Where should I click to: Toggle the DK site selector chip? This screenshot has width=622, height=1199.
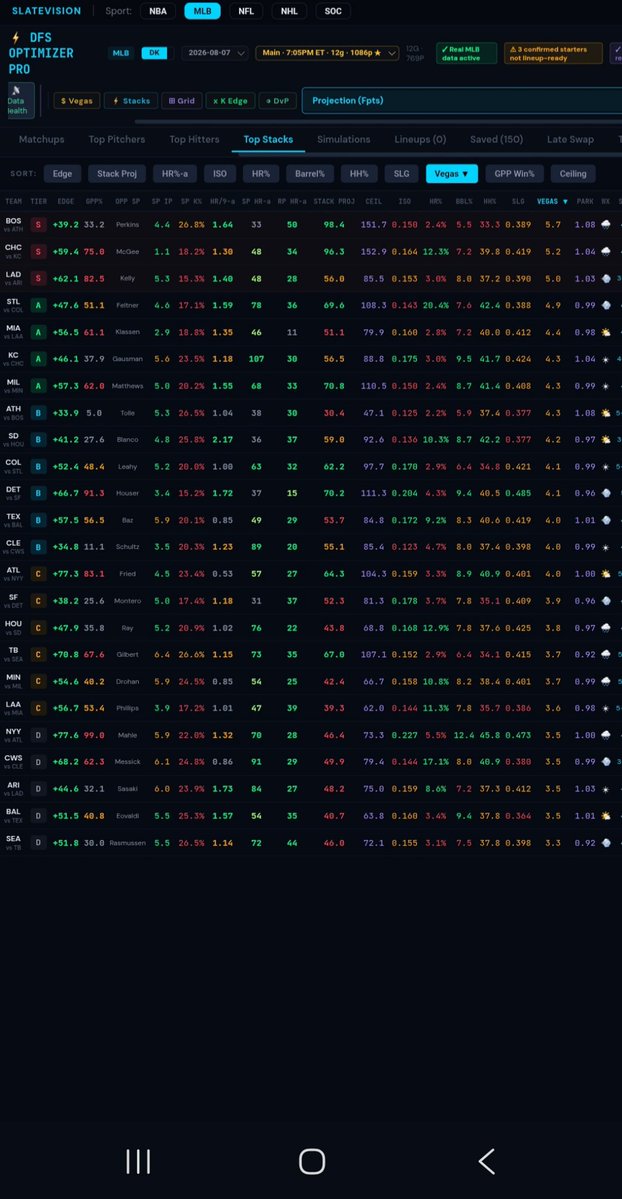(155, 53)
